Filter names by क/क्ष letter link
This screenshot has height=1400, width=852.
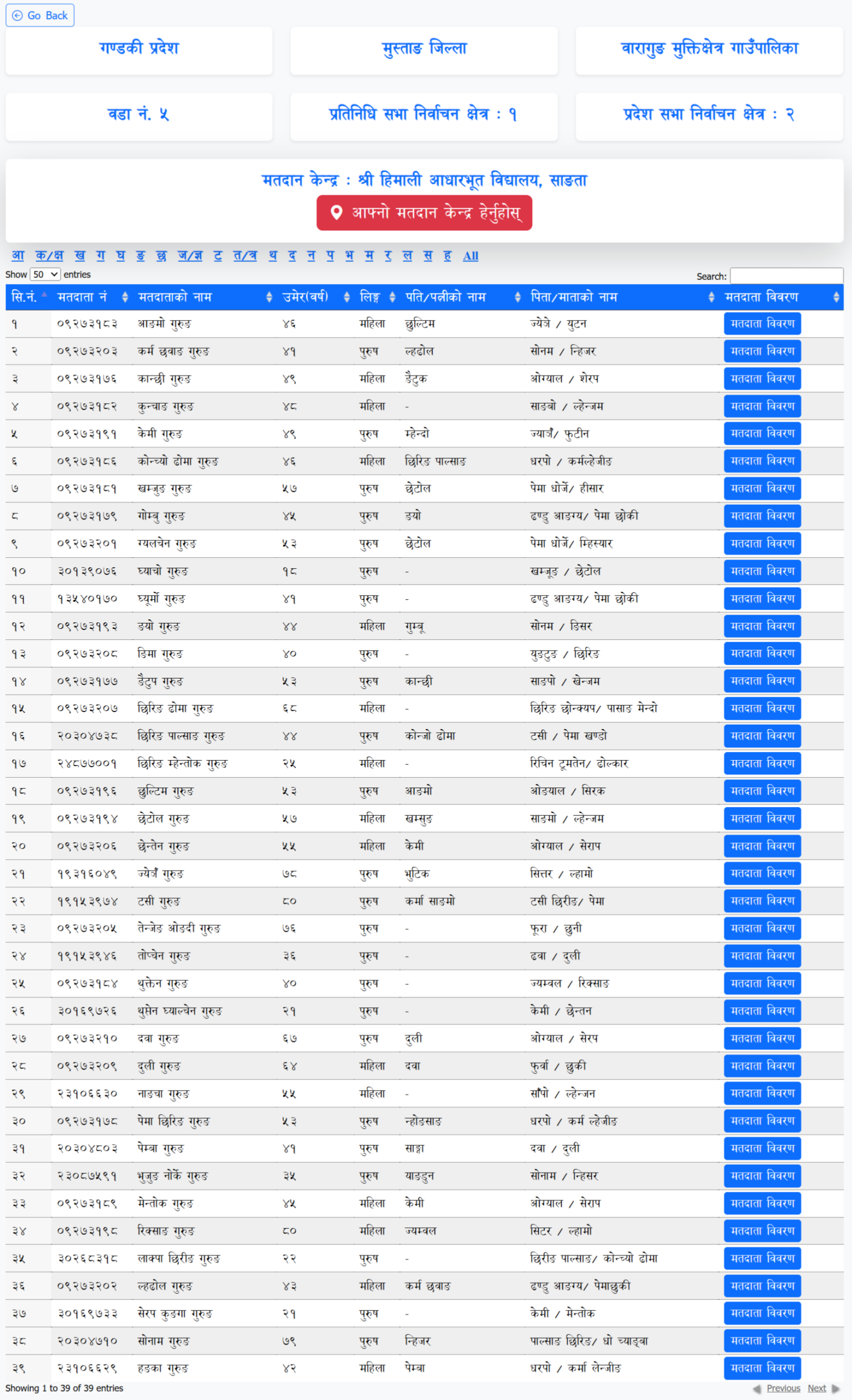tap(49, 256)
